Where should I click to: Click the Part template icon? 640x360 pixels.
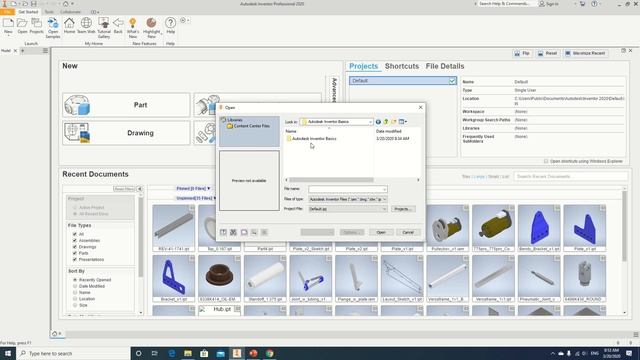[77, 105]
